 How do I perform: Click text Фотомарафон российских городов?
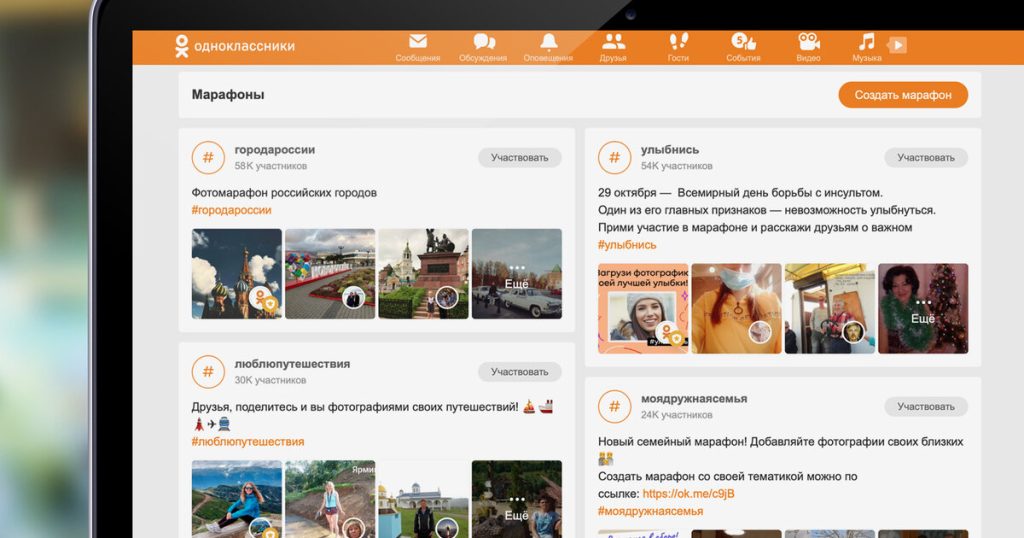tap(284, 193)
